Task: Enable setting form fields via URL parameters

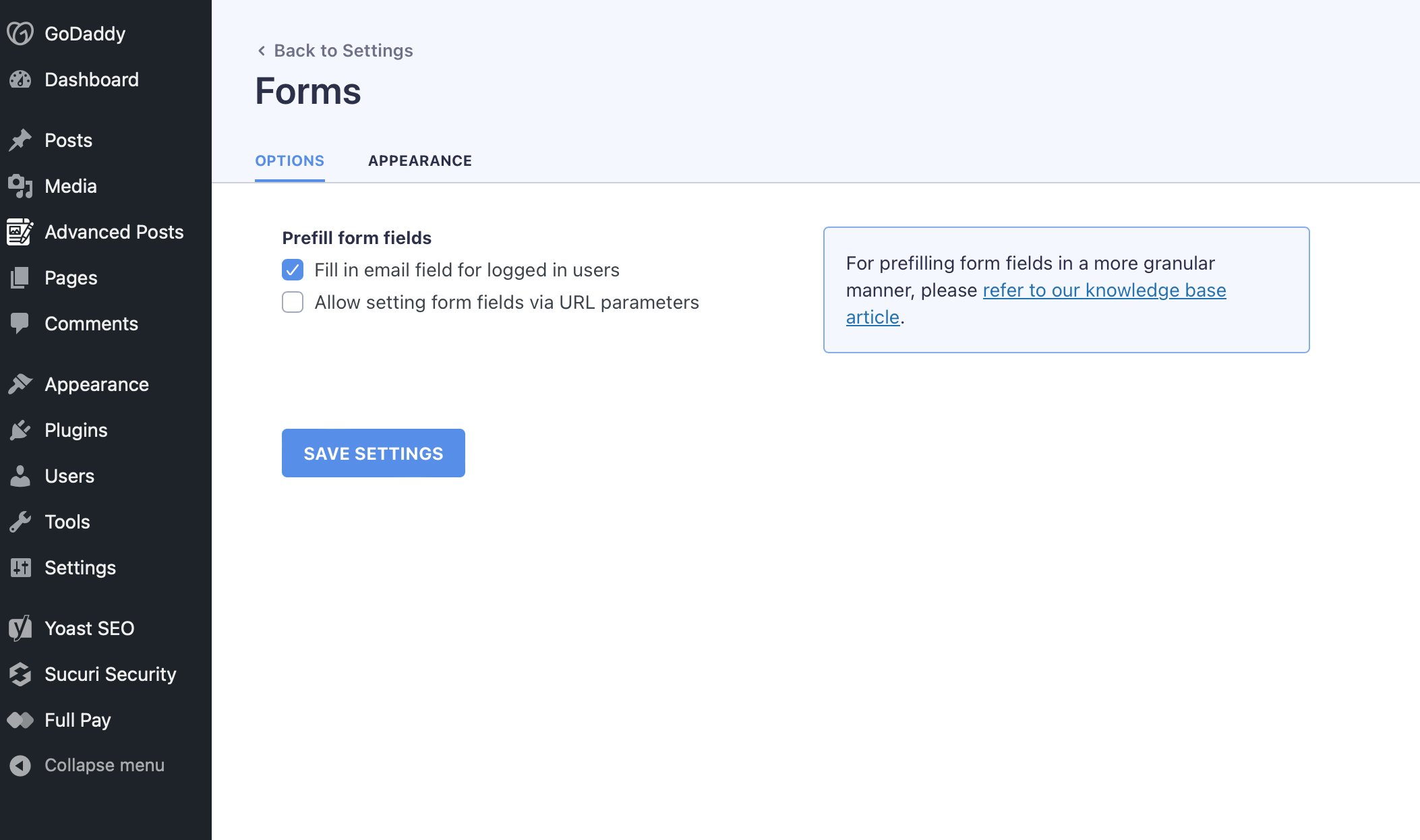Action: point(293,302)
